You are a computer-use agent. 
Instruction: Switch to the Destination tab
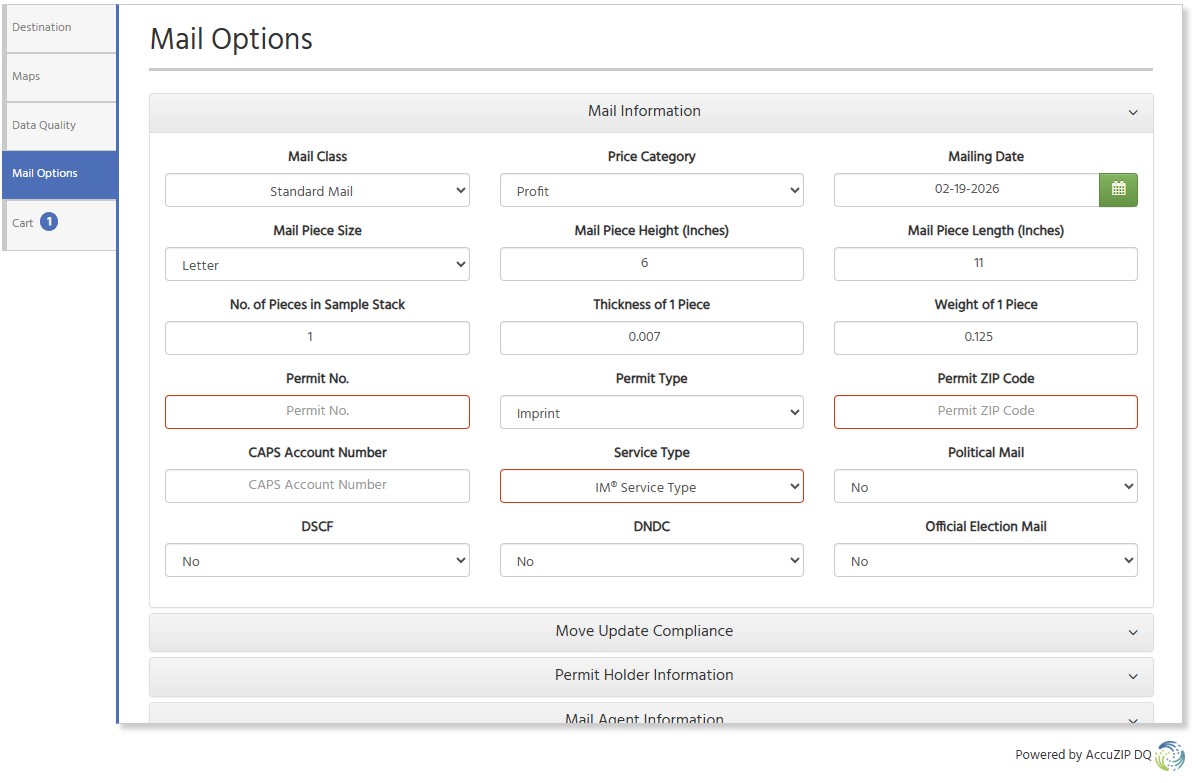click(59, 28)
